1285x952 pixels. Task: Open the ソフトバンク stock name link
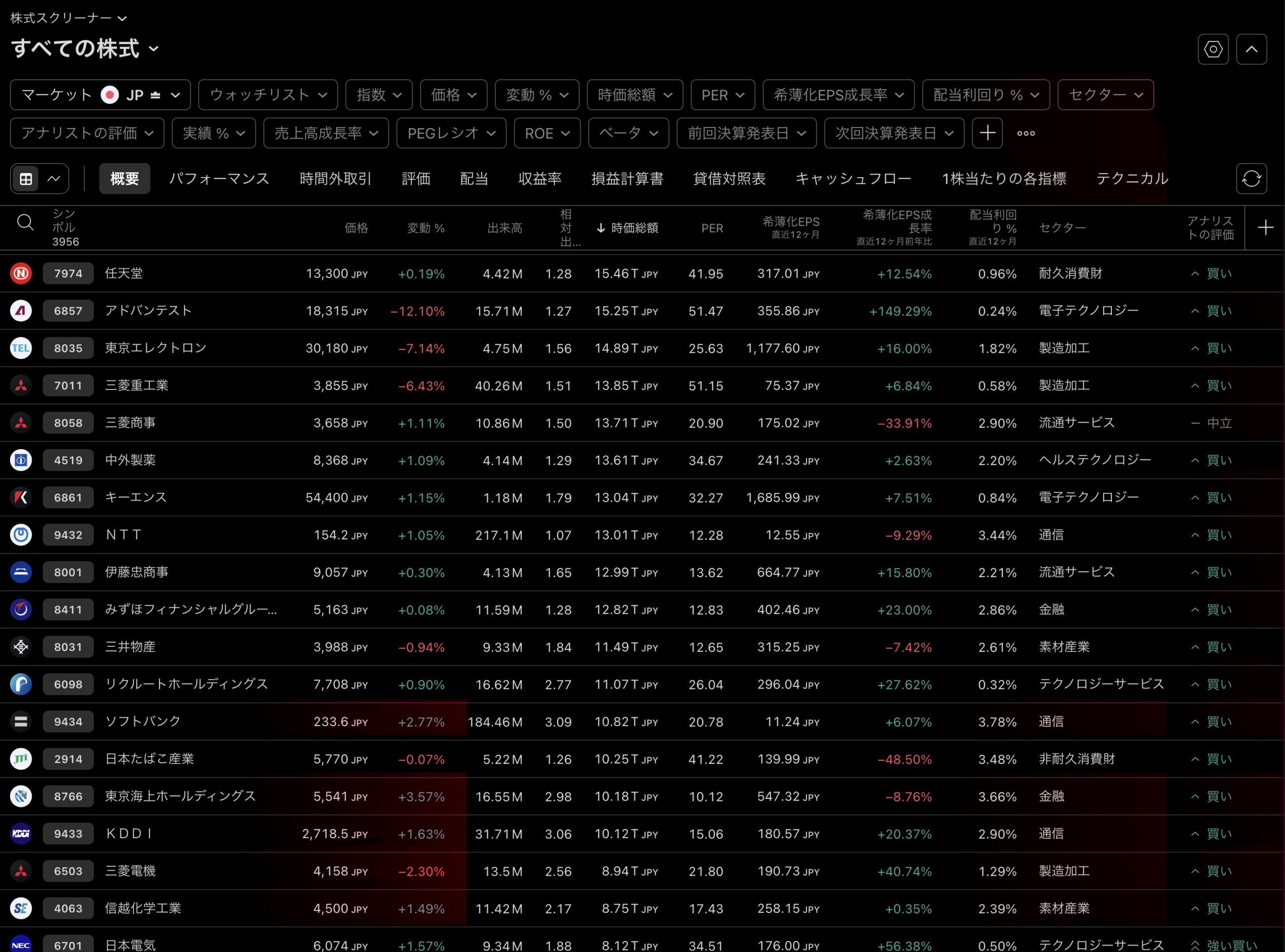[x=143, y=721]
